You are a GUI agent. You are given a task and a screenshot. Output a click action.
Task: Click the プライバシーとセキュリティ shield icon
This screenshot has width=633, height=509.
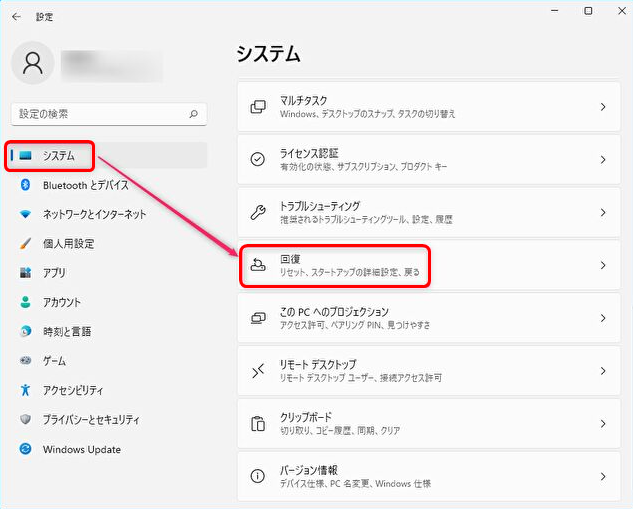click(x=25, y=419)
